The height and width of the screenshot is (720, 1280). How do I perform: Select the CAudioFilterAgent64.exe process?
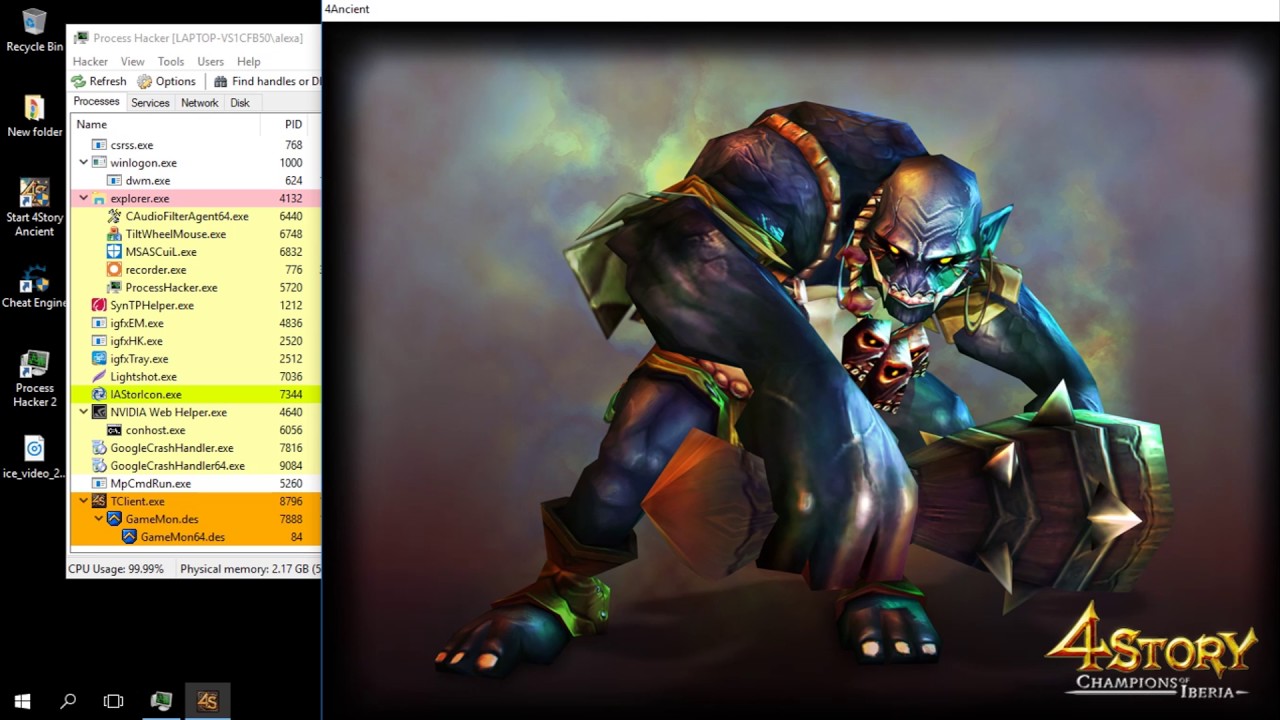click(x=196, y=216)
